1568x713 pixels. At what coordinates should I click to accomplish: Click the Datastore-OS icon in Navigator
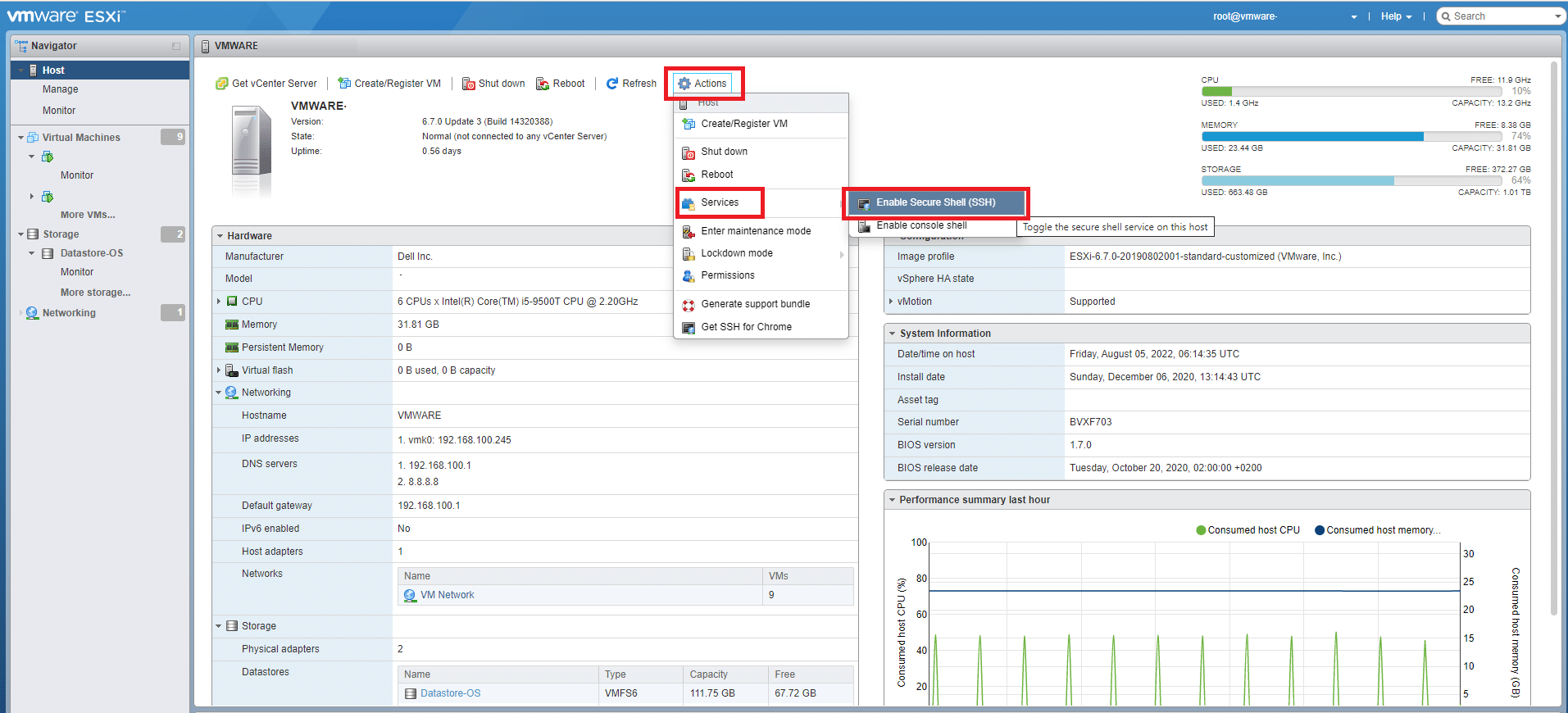[x=48, y=254]
